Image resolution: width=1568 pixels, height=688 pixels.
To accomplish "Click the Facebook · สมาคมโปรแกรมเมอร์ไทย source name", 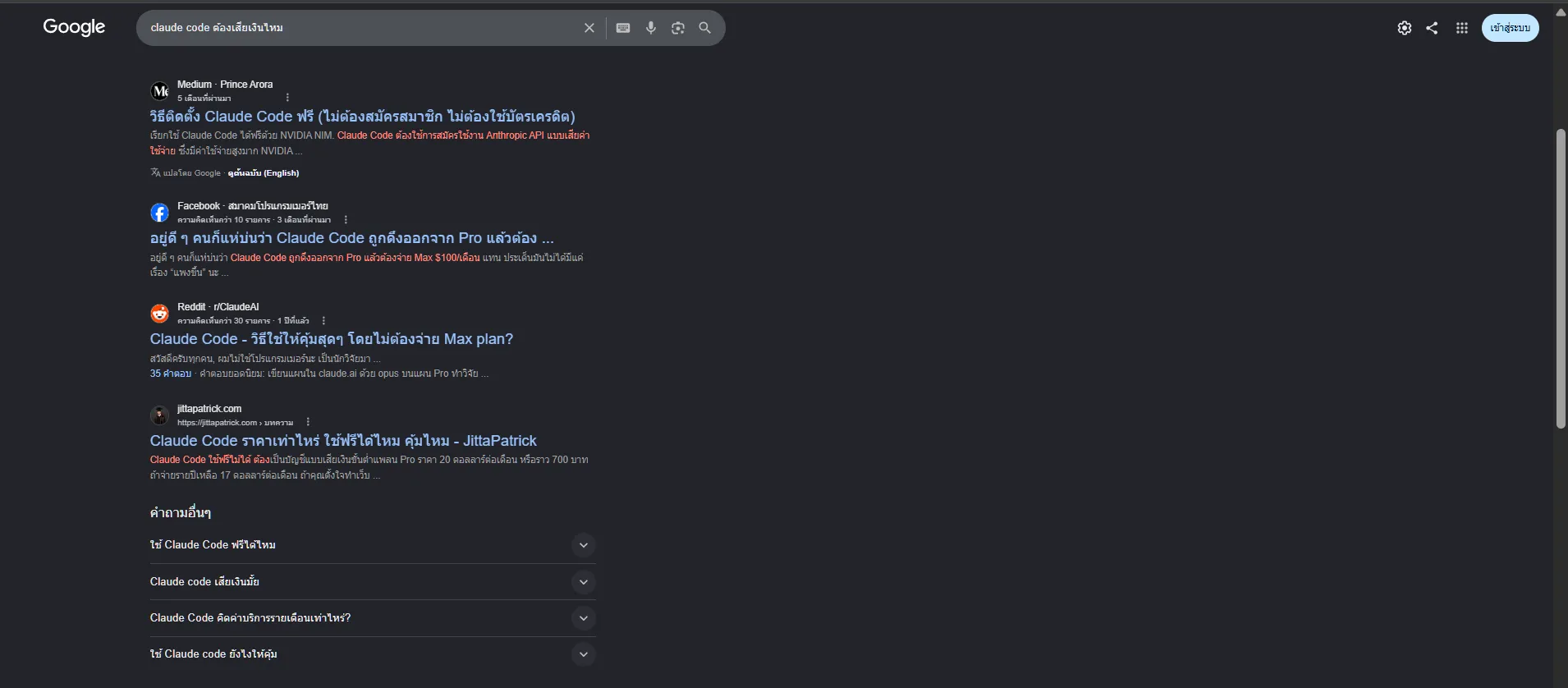I will 253,206.
